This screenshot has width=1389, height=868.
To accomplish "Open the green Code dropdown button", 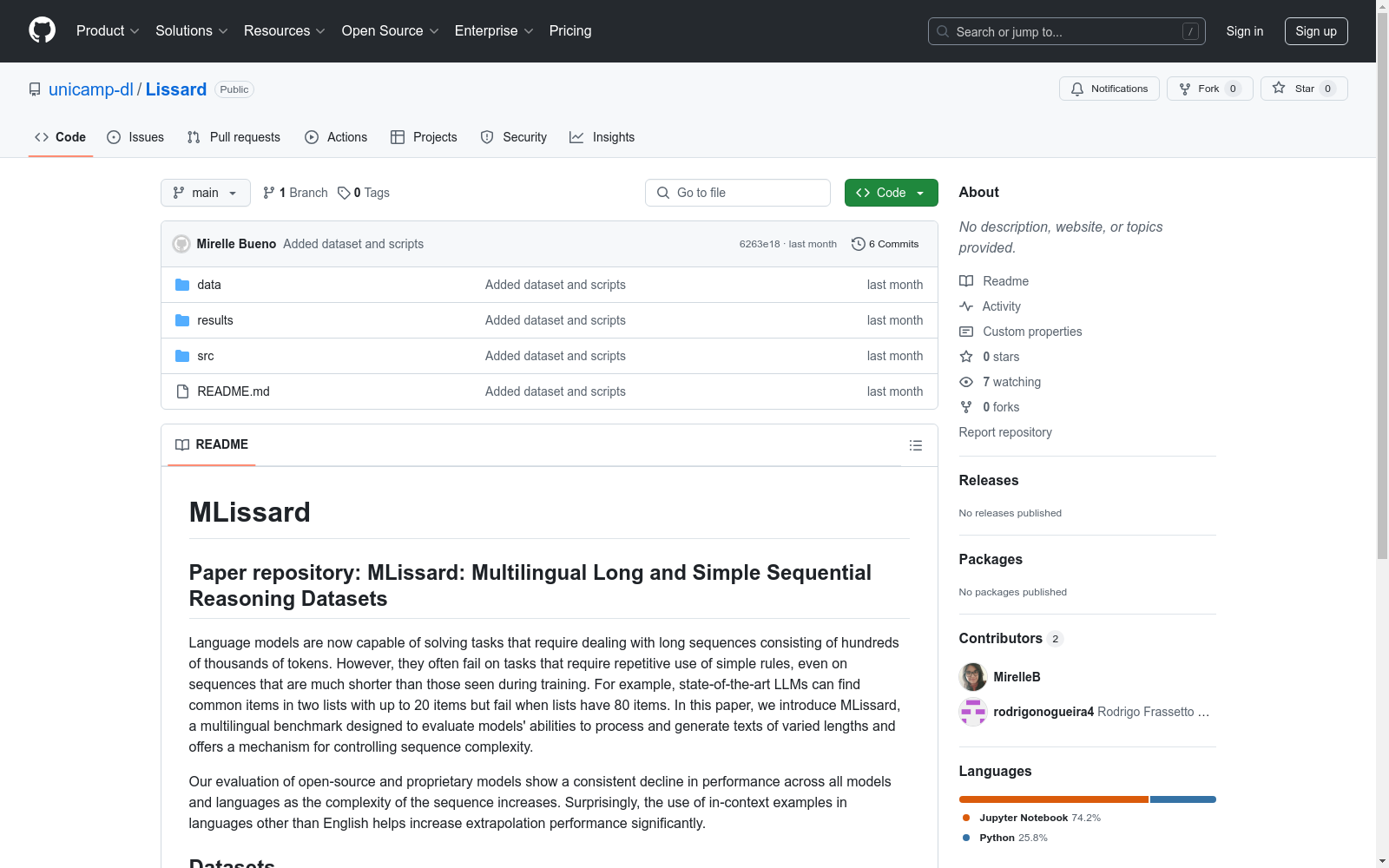I will pos(891,193).
